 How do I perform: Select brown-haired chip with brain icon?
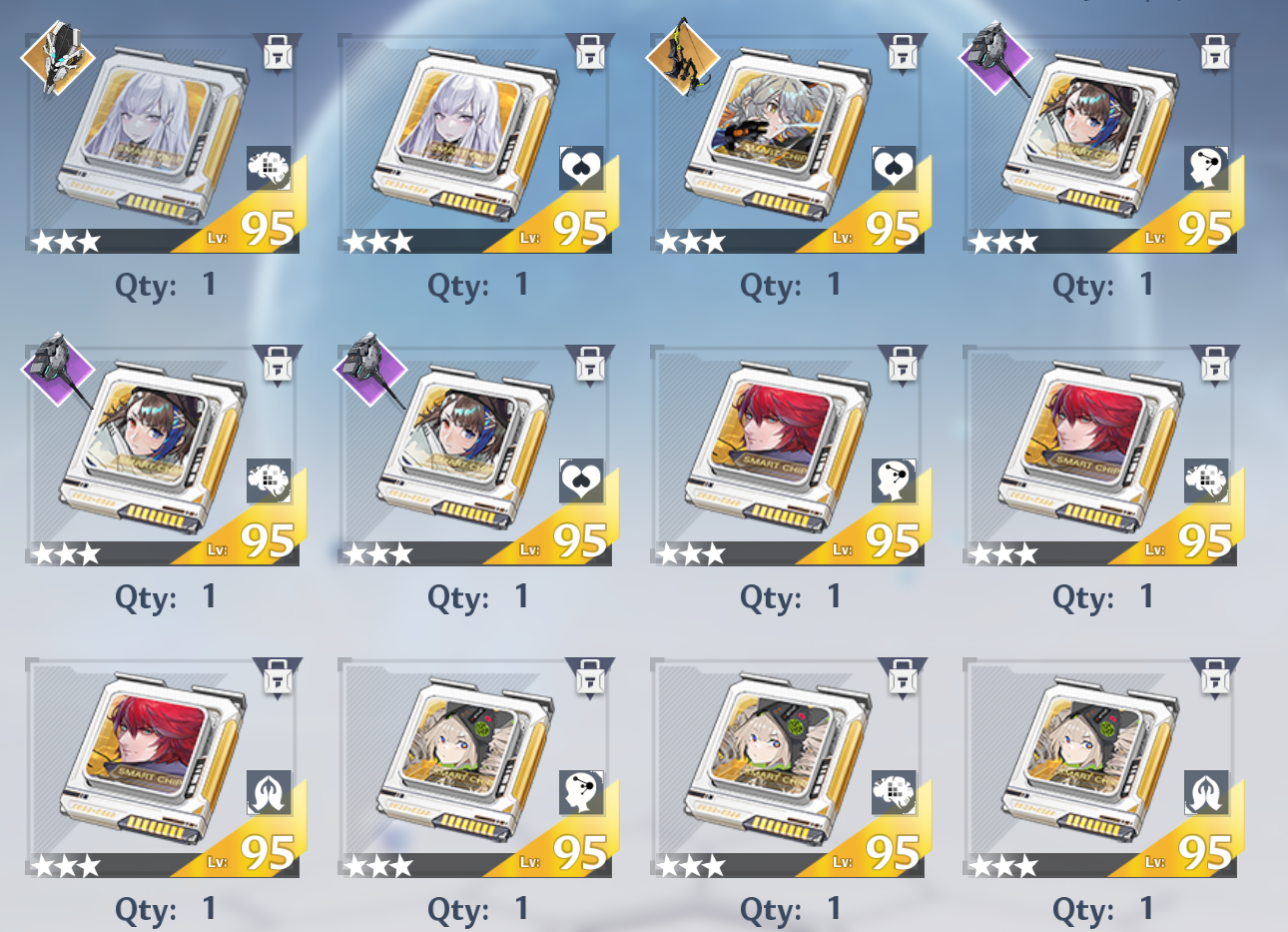coord(163,457)
